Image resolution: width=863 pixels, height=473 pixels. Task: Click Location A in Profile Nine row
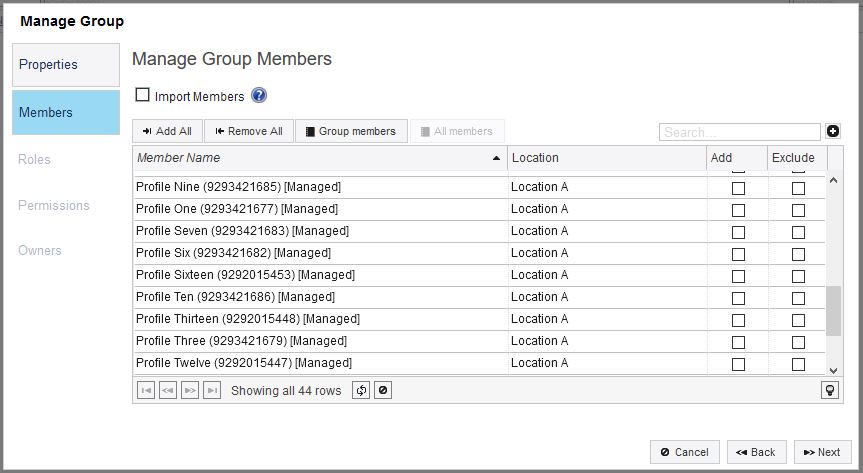pos(539,187)
